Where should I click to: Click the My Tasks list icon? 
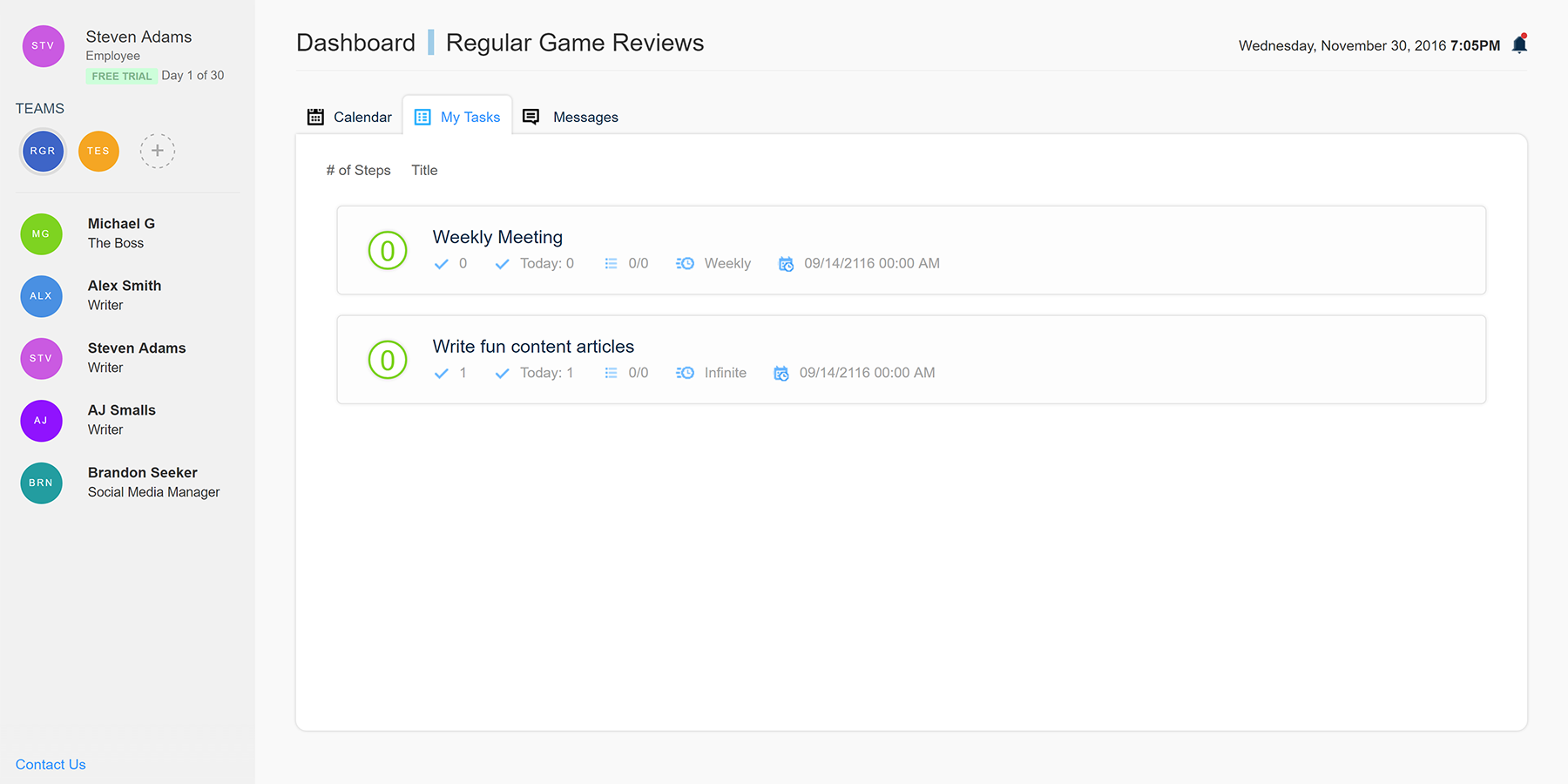[x=422, y=117]
